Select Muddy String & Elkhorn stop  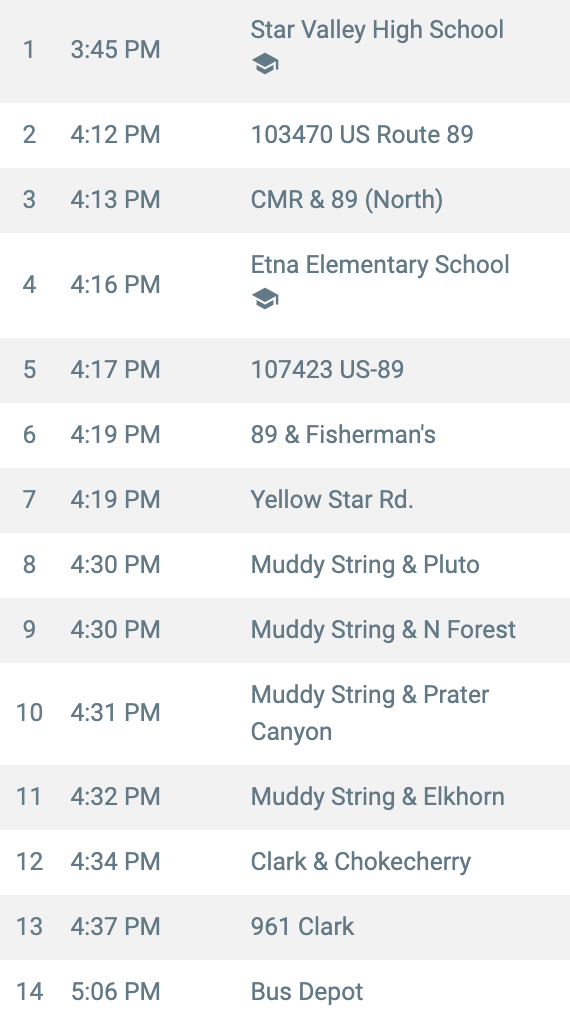[378, 796]
